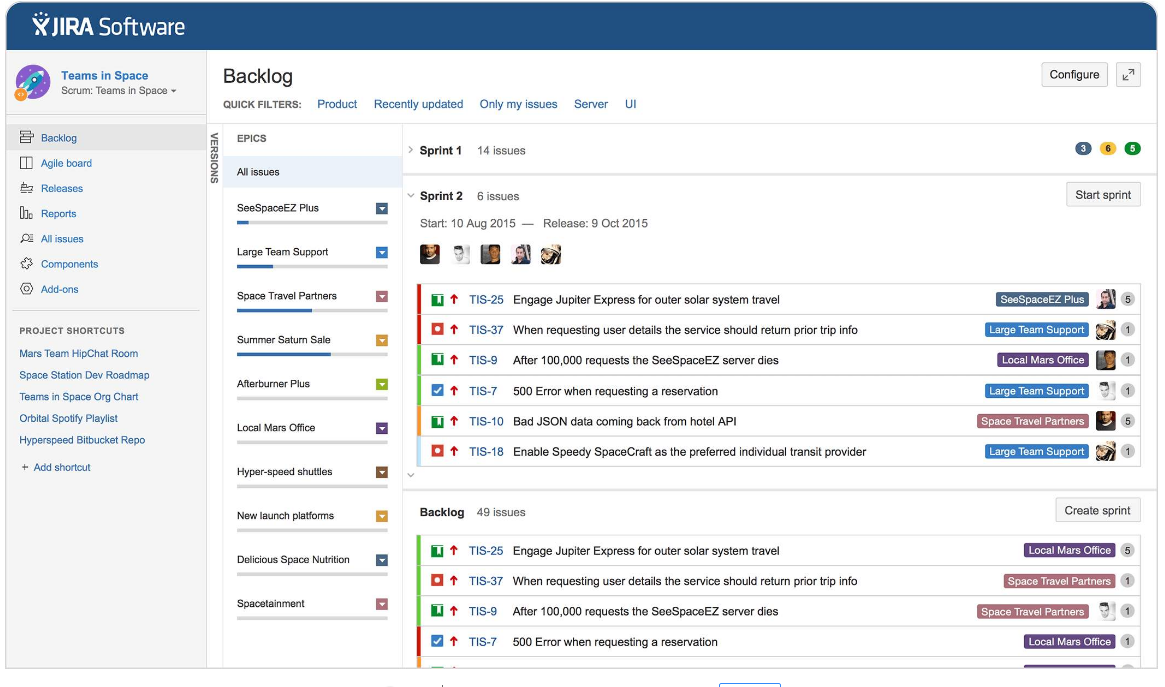Click the Reports chart icon in sidebar

click(27, 213)
